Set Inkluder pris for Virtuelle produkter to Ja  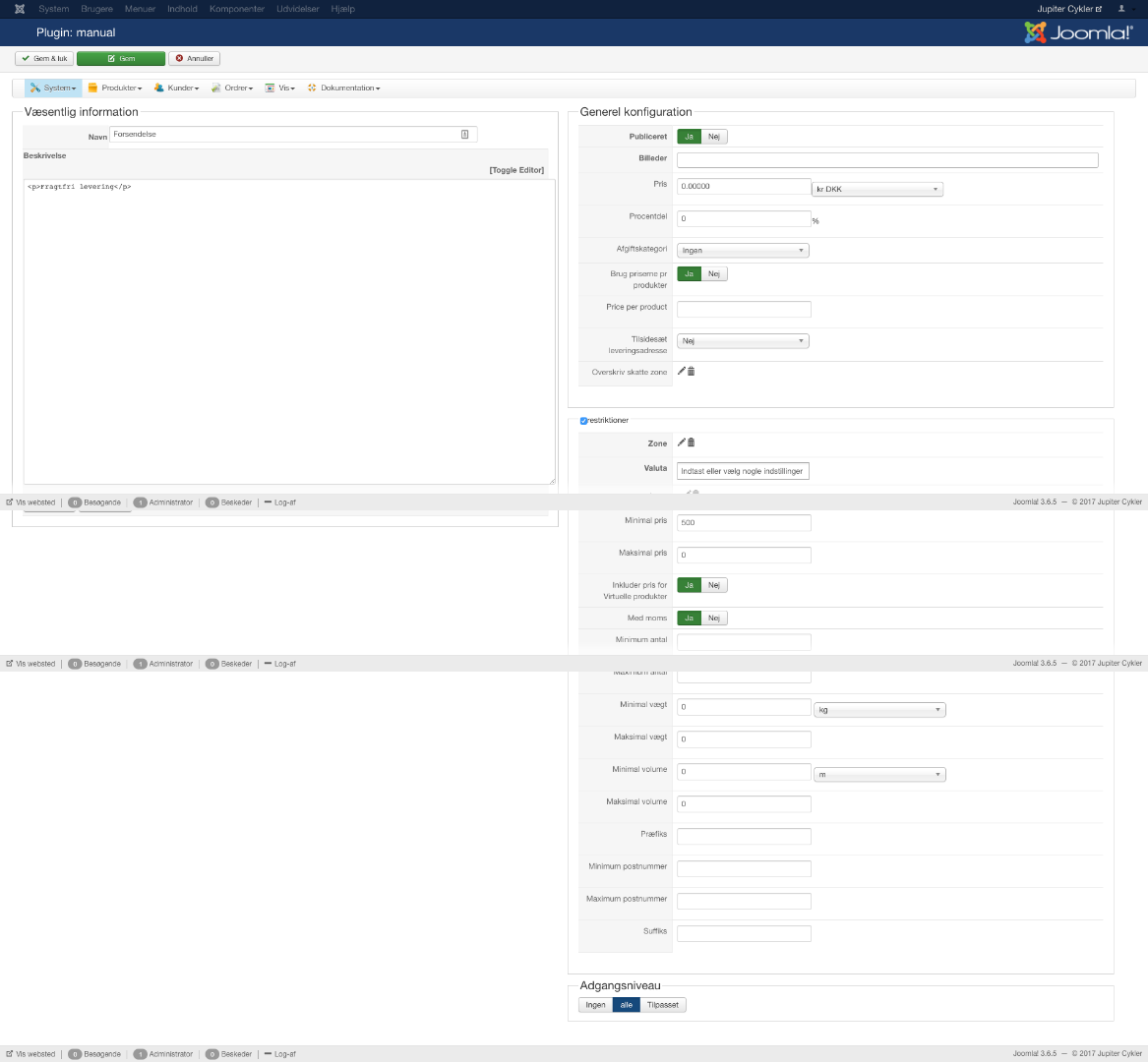689,585
